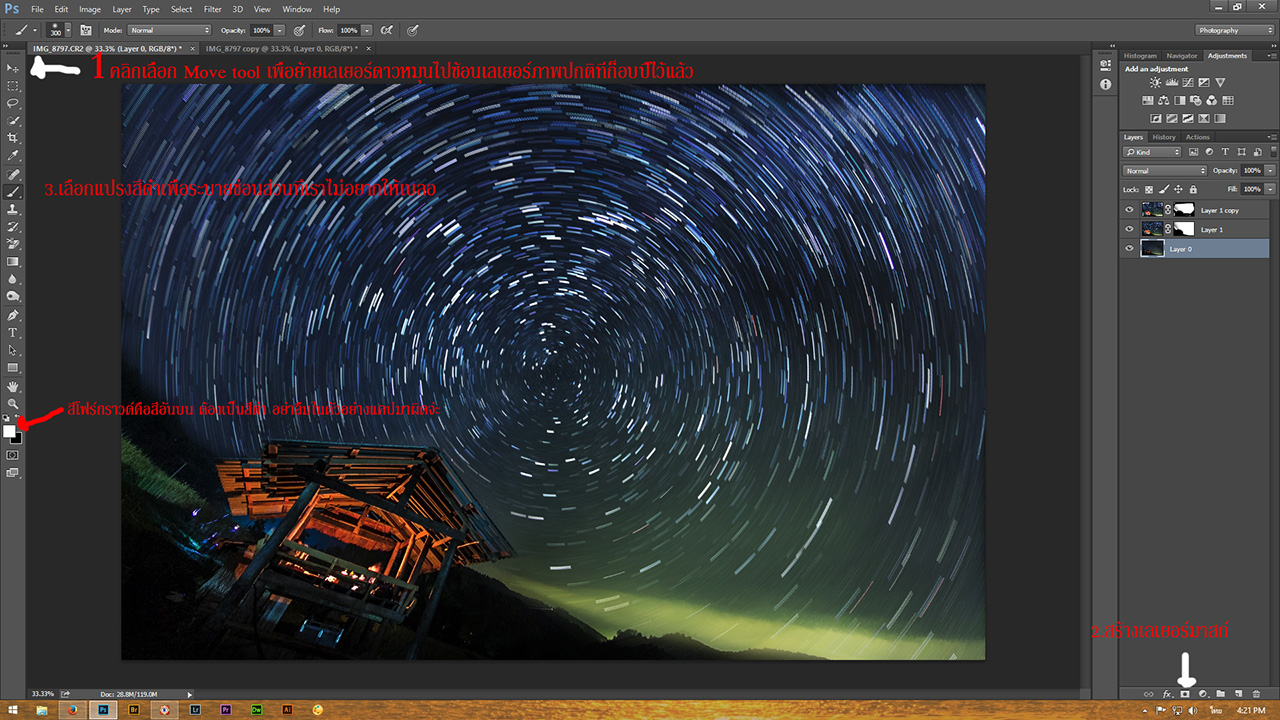Select the Quick Selection tool

click(x=13, y=120)
